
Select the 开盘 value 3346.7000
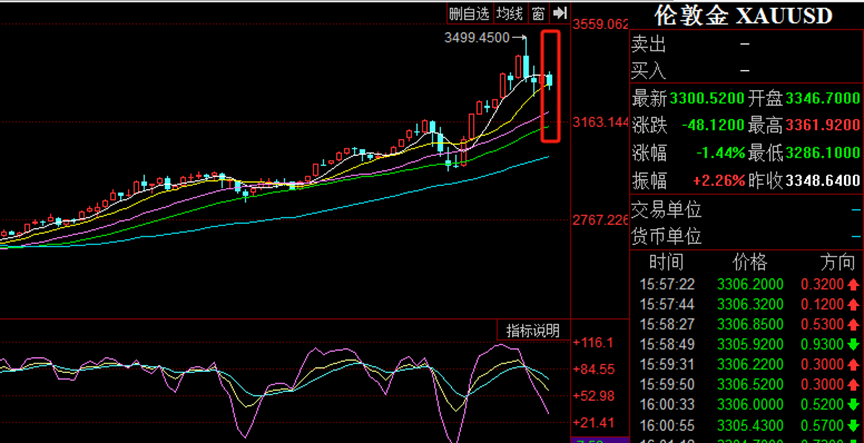coord(823,99)
